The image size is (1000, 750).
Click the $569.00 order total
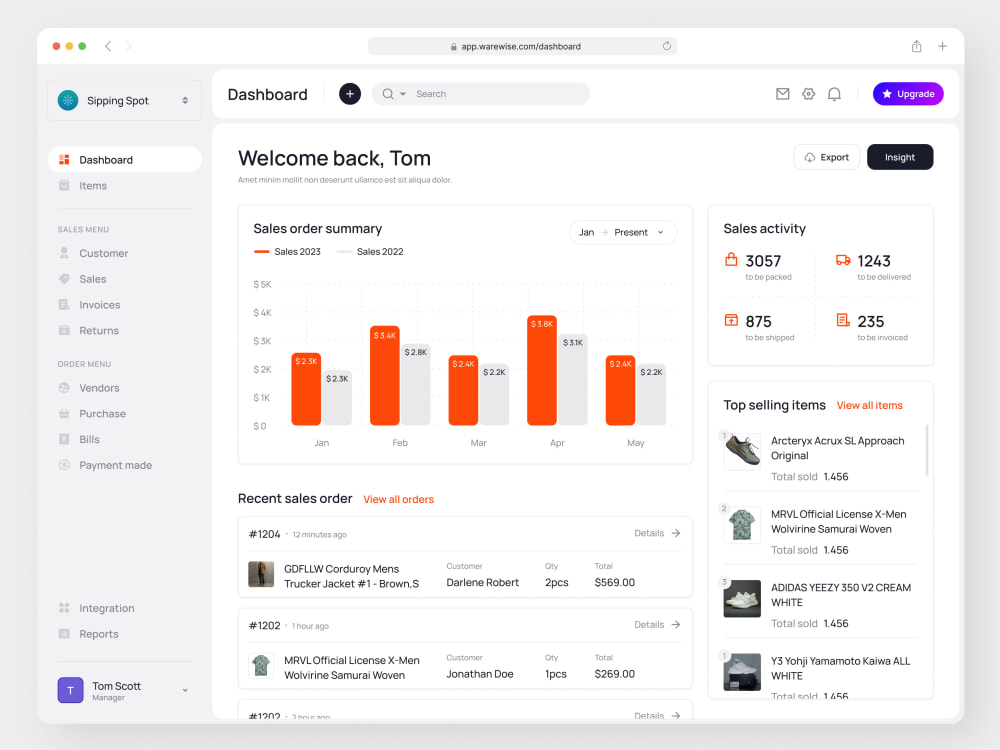614,582
